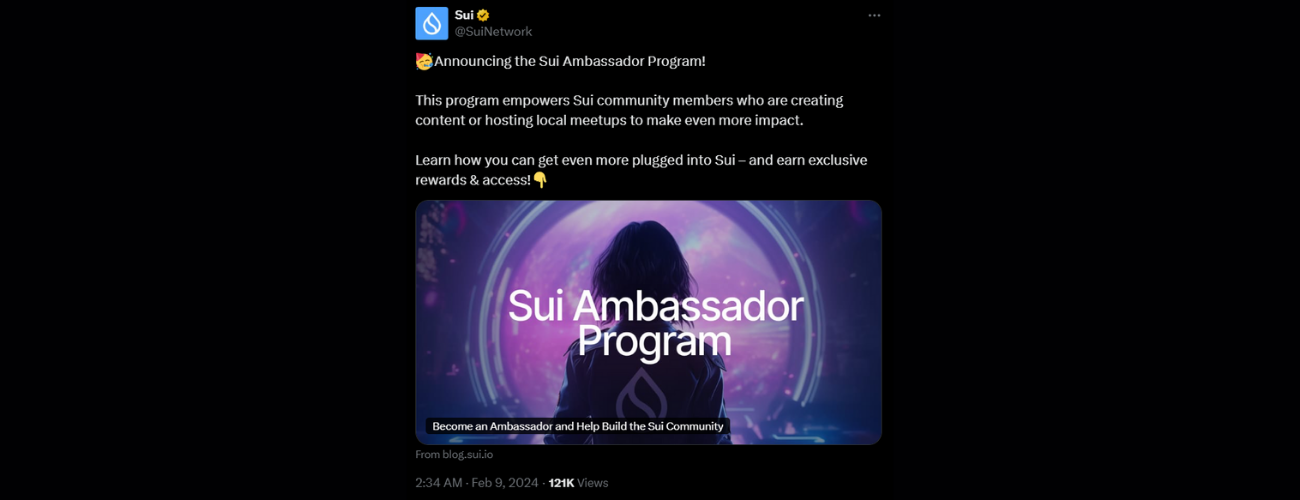1300x500 pixels.
Task: Click the 'Become an Ambassador' card caption
Action: pyautogui.click(x=578, y=426)
